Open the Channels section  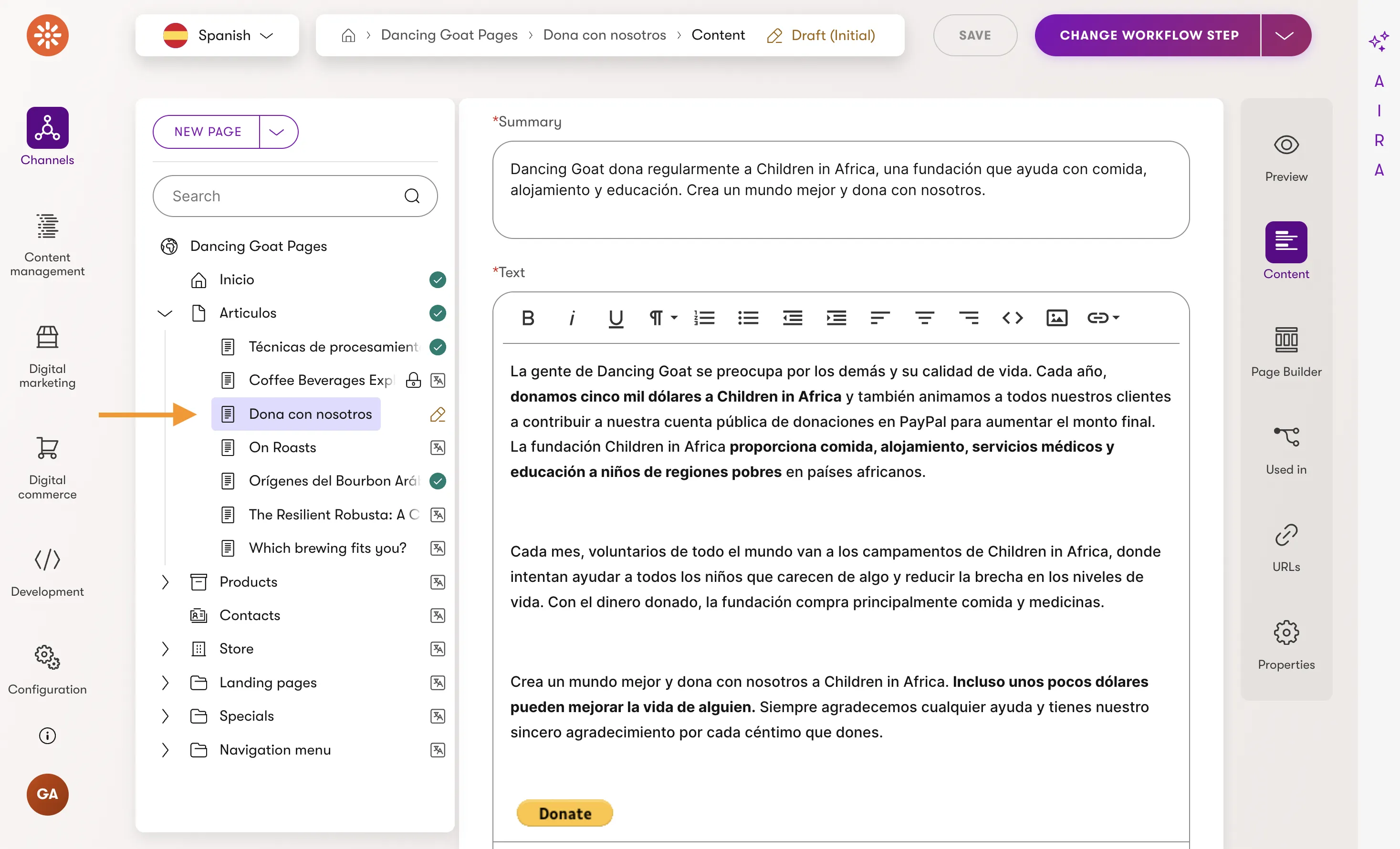pos(47,136)
